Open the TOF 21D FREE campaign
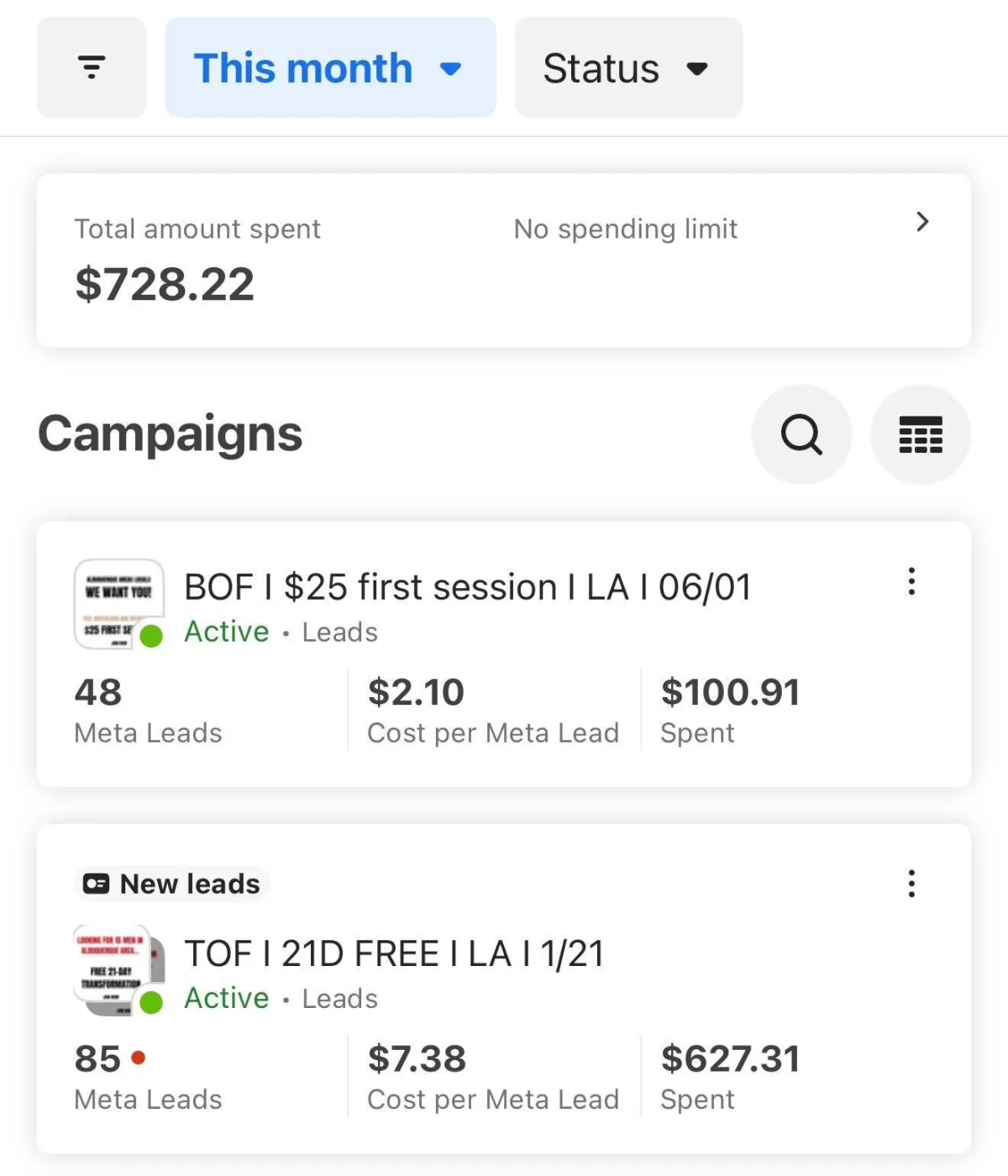This screenshot has height=1176, width=1008. [x=394, y=953]
